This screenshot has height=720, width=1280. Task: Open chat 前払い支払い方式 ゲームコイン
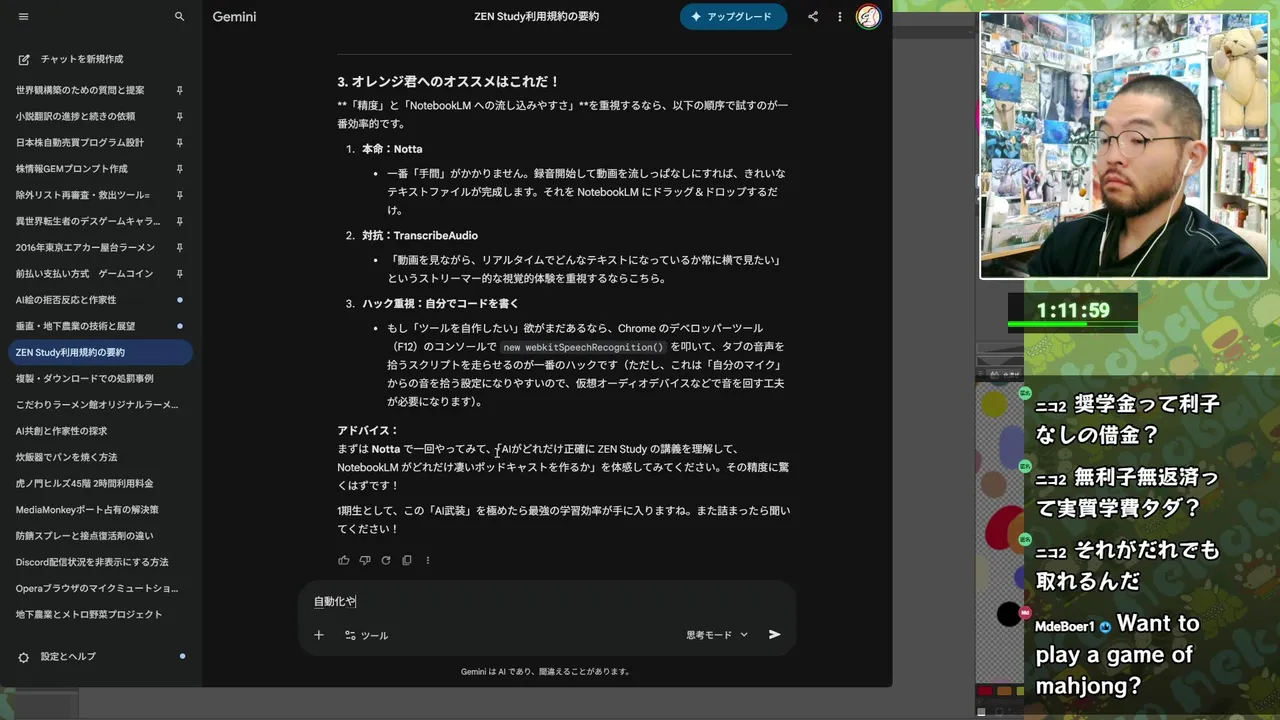coord(85,273)
